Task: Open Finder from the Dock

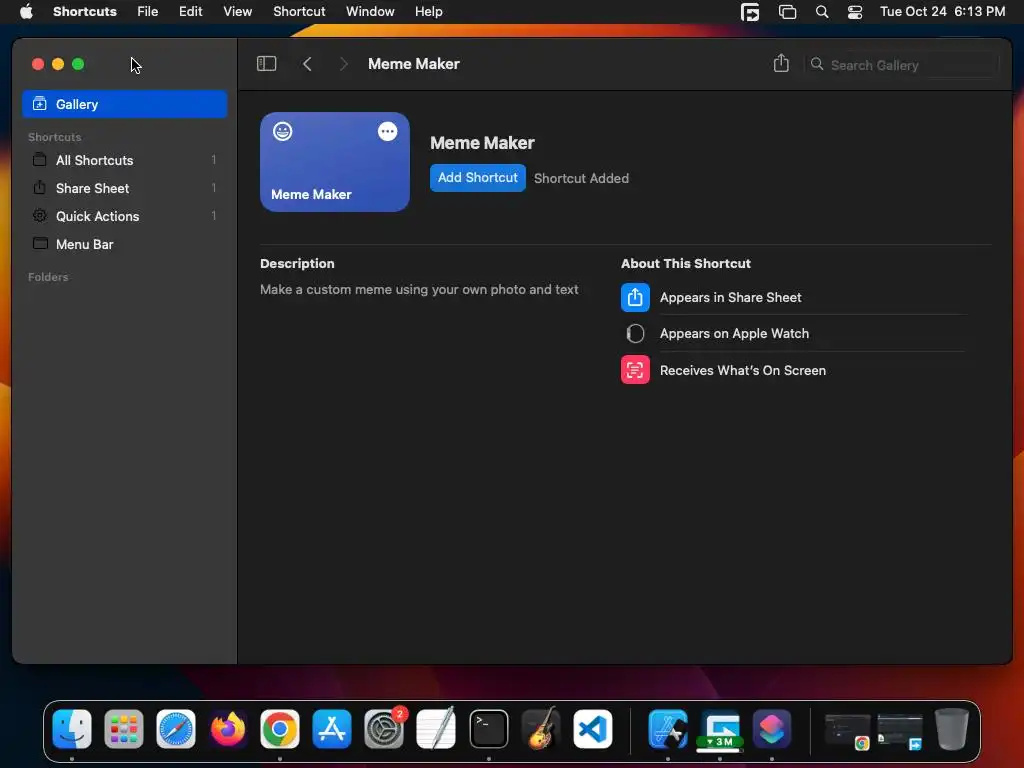Action: [72, 729]
